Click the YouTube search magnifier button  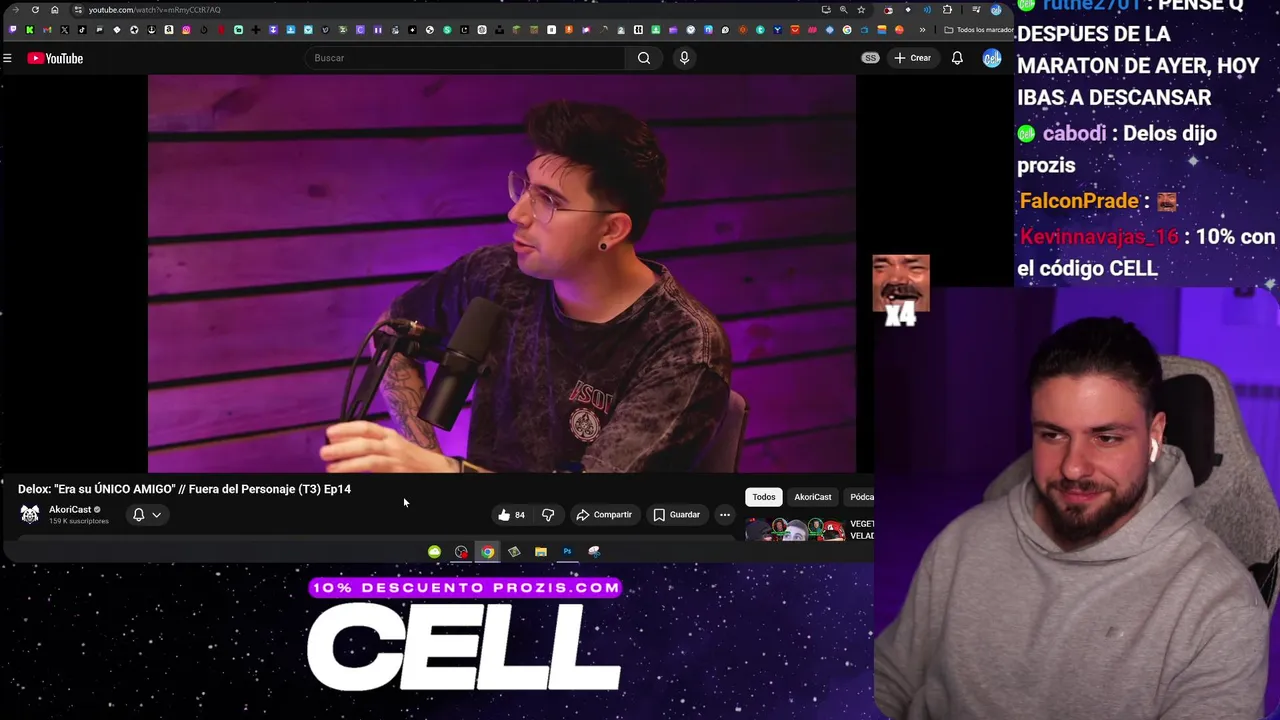coord(644,58)
